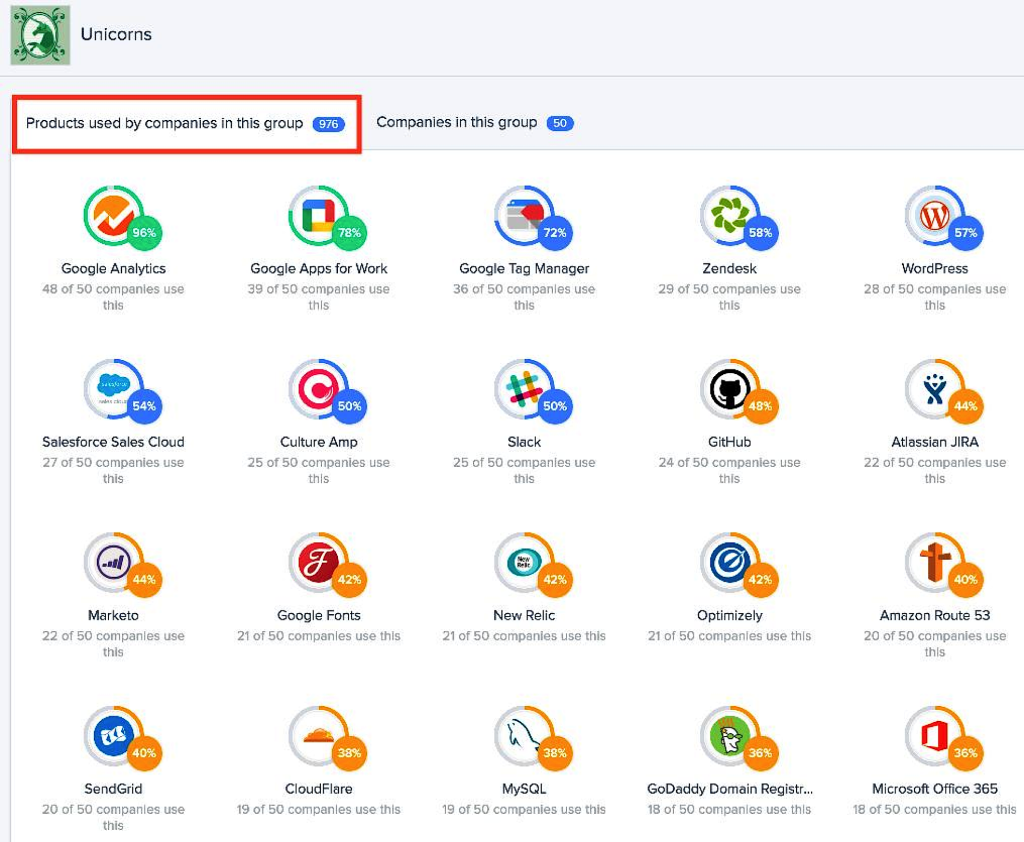1024x842 pixels.
Task: Click the 72% usage badge
Action: (x=555, y=233)
